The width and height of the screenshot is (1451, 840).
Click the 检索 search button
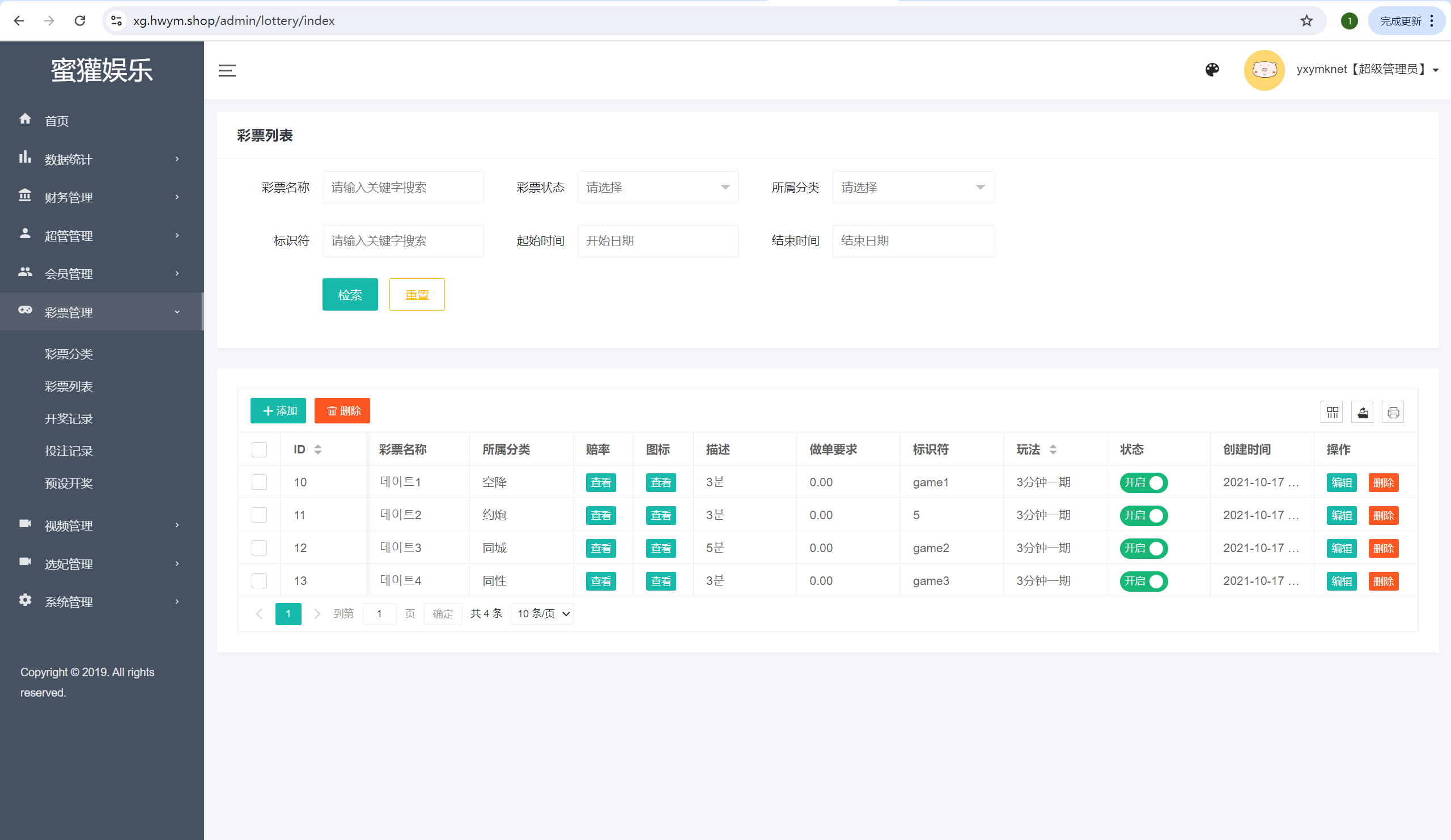pos(350,294)
